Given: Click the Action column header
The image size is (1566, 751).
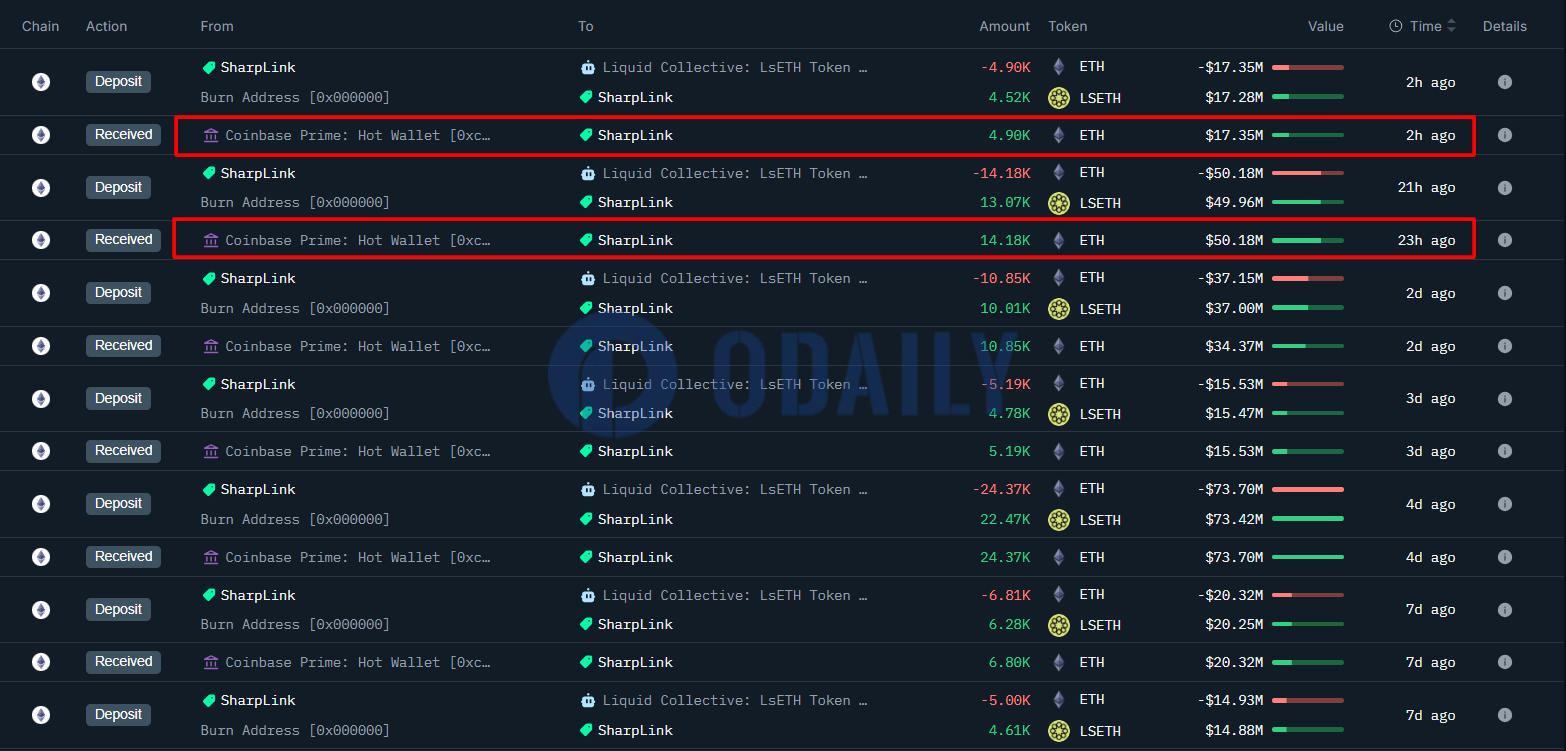Looking at the screenshot, I should tap(107, 26).
